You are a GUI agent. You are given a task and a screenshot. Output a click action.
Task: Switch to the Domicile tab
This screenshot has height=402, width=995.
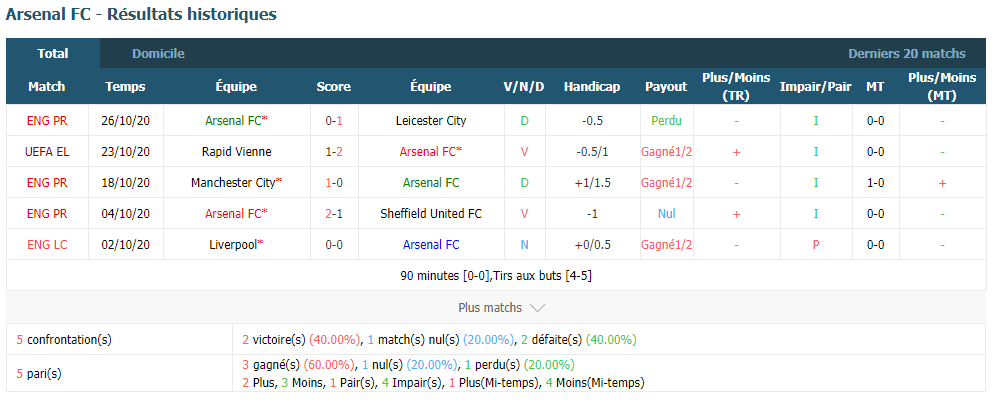coord(158,54)
